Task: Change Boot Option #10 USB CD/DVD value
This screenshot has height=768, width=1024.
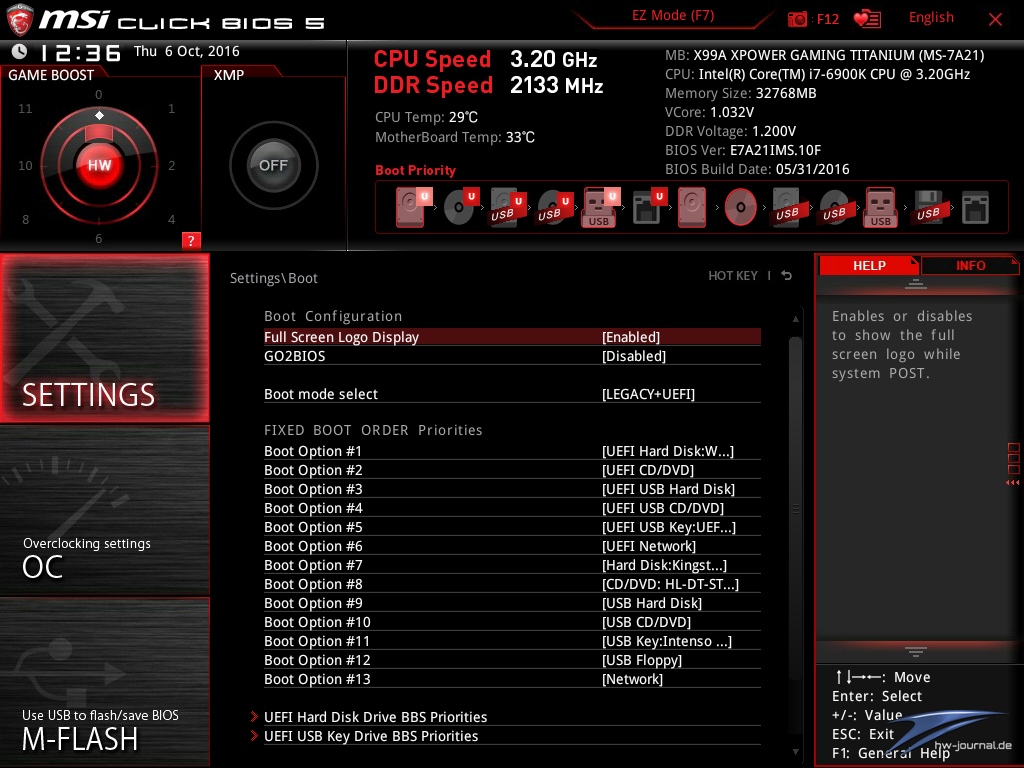Action: (647, 621)
